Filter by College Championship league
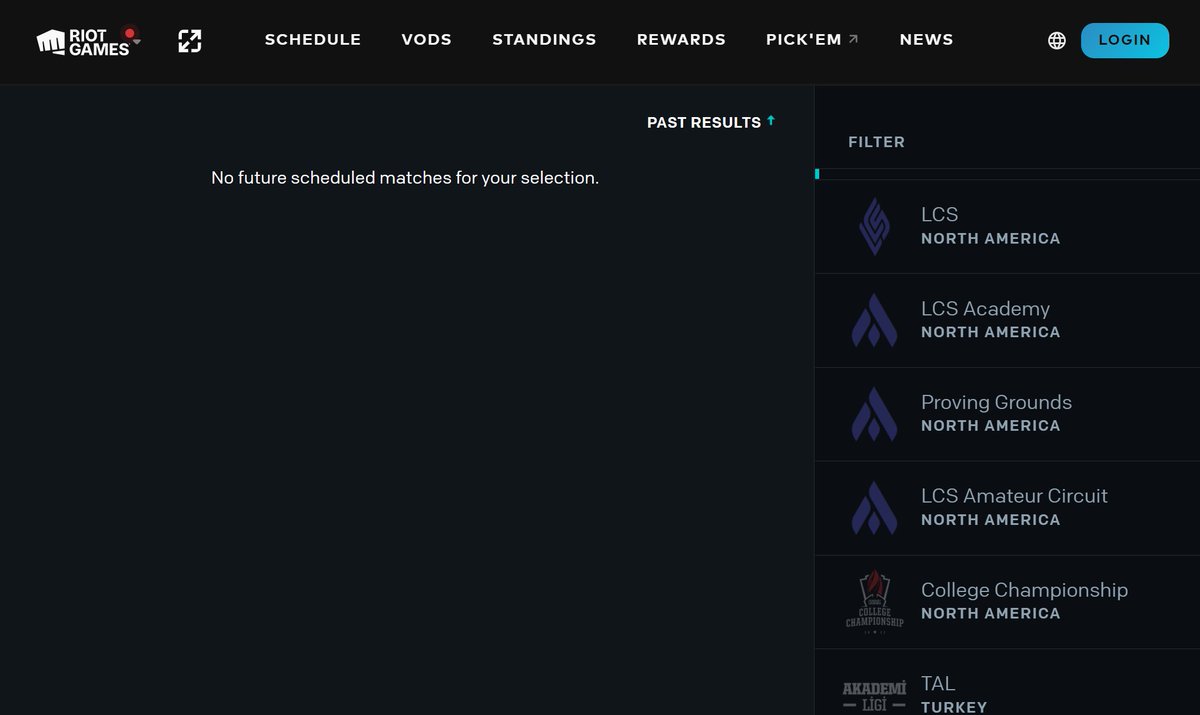1200x715 pixels. click(1007, 602)
